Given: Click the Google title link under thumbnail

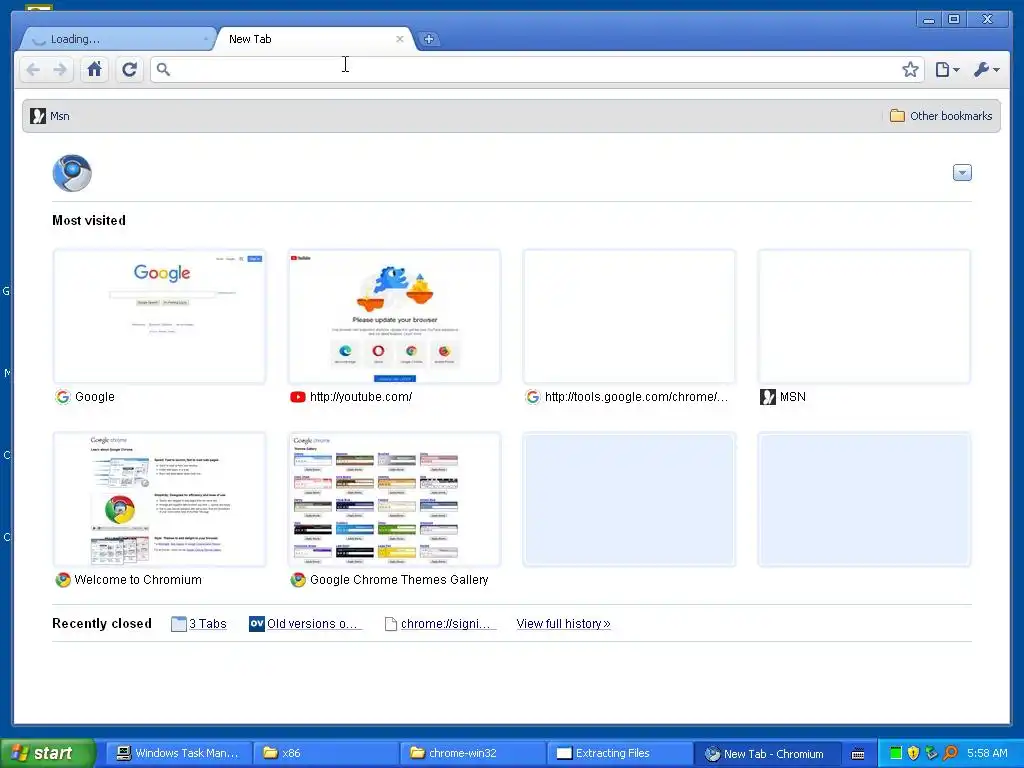Looking at the screenshot, I should click(x=95, y=396).
